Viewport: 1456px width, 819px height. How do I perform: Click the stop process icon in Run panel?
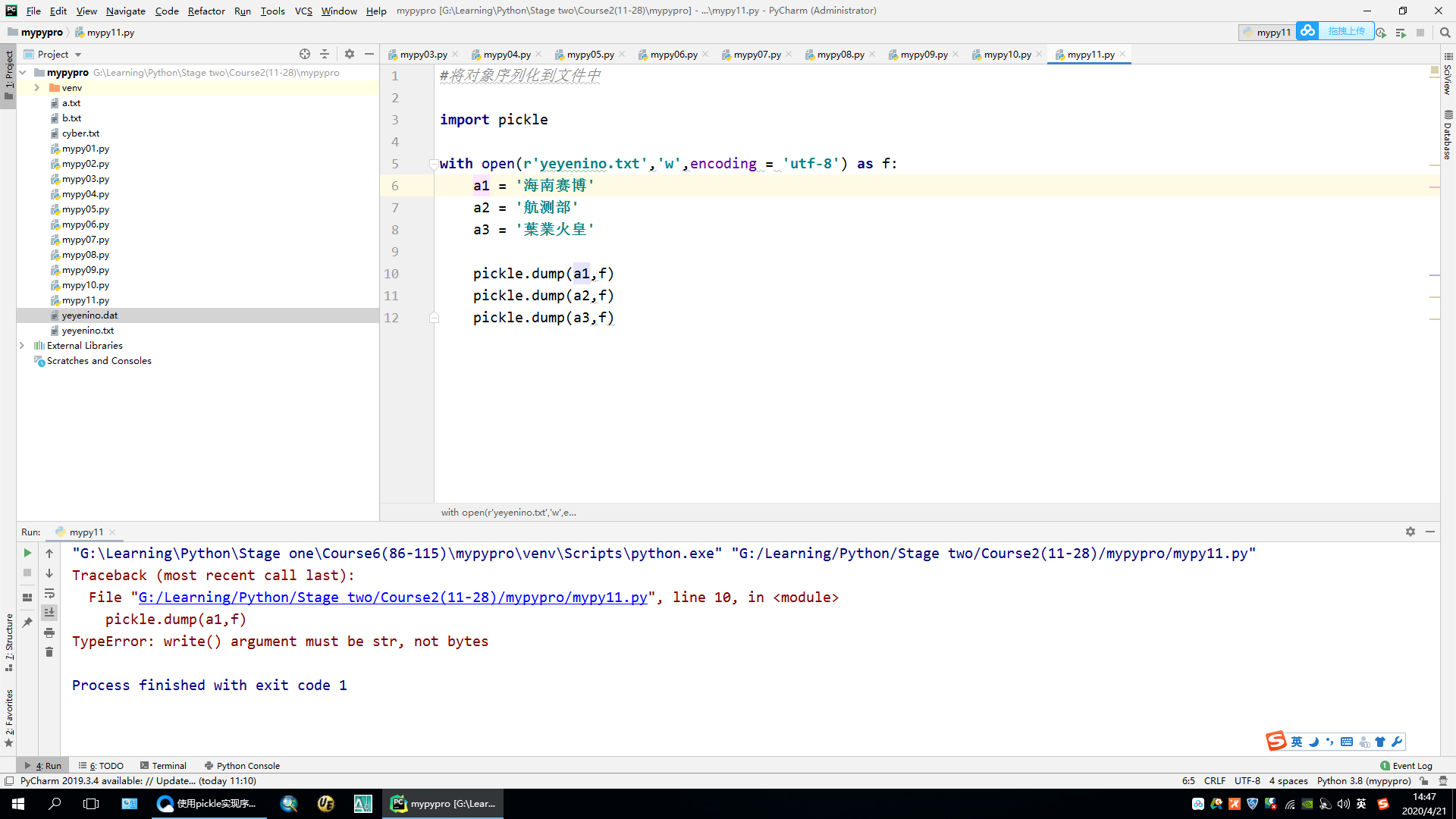pyautogui.click(x=27, y=573)
